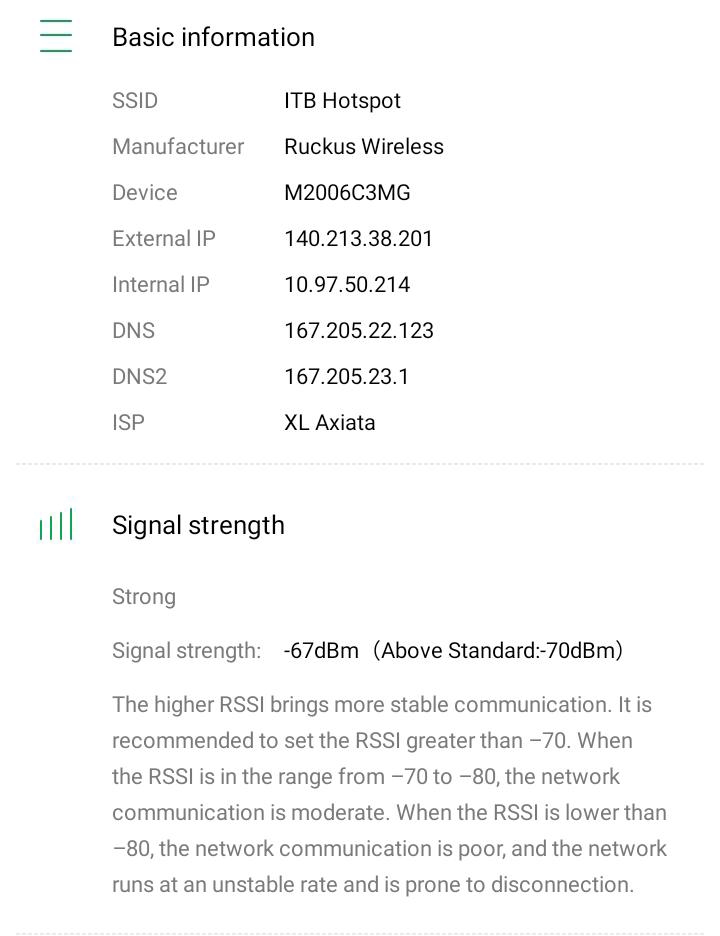Tap the Manufacturer label
Screen dimensions: 720x936
pos(178,146)
